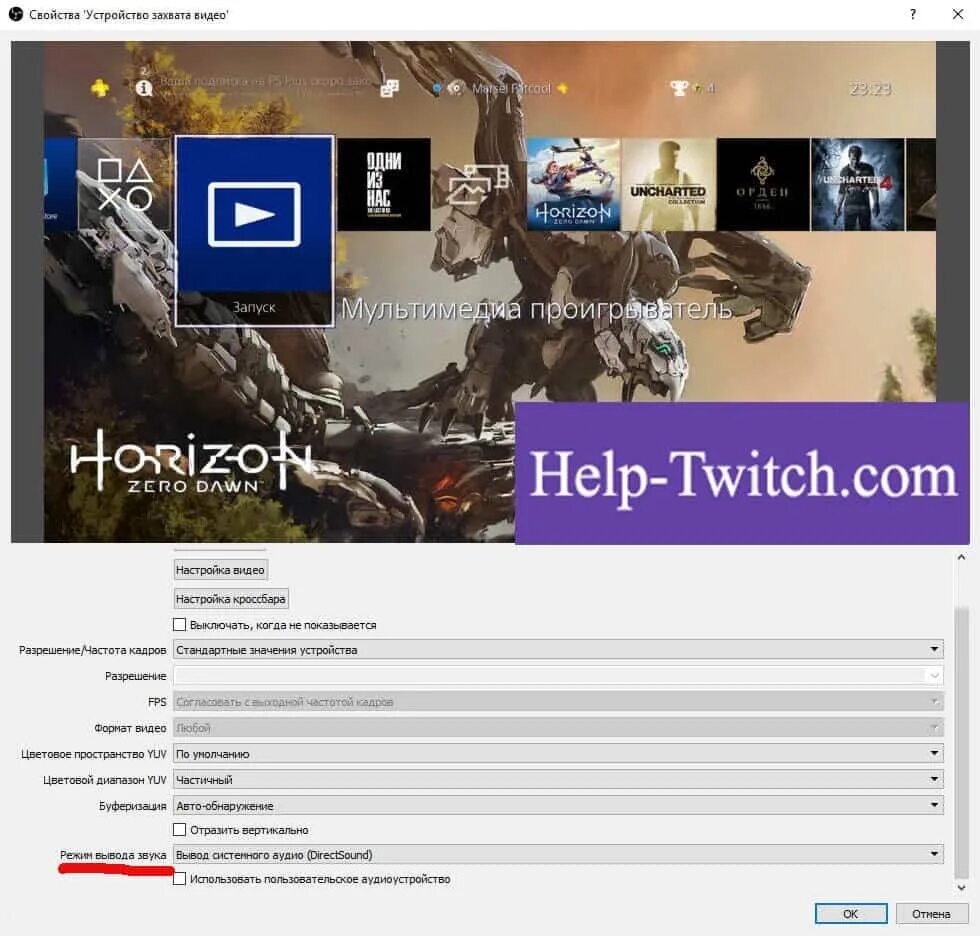Click the friends icon in preview top bar

(389, 88)
